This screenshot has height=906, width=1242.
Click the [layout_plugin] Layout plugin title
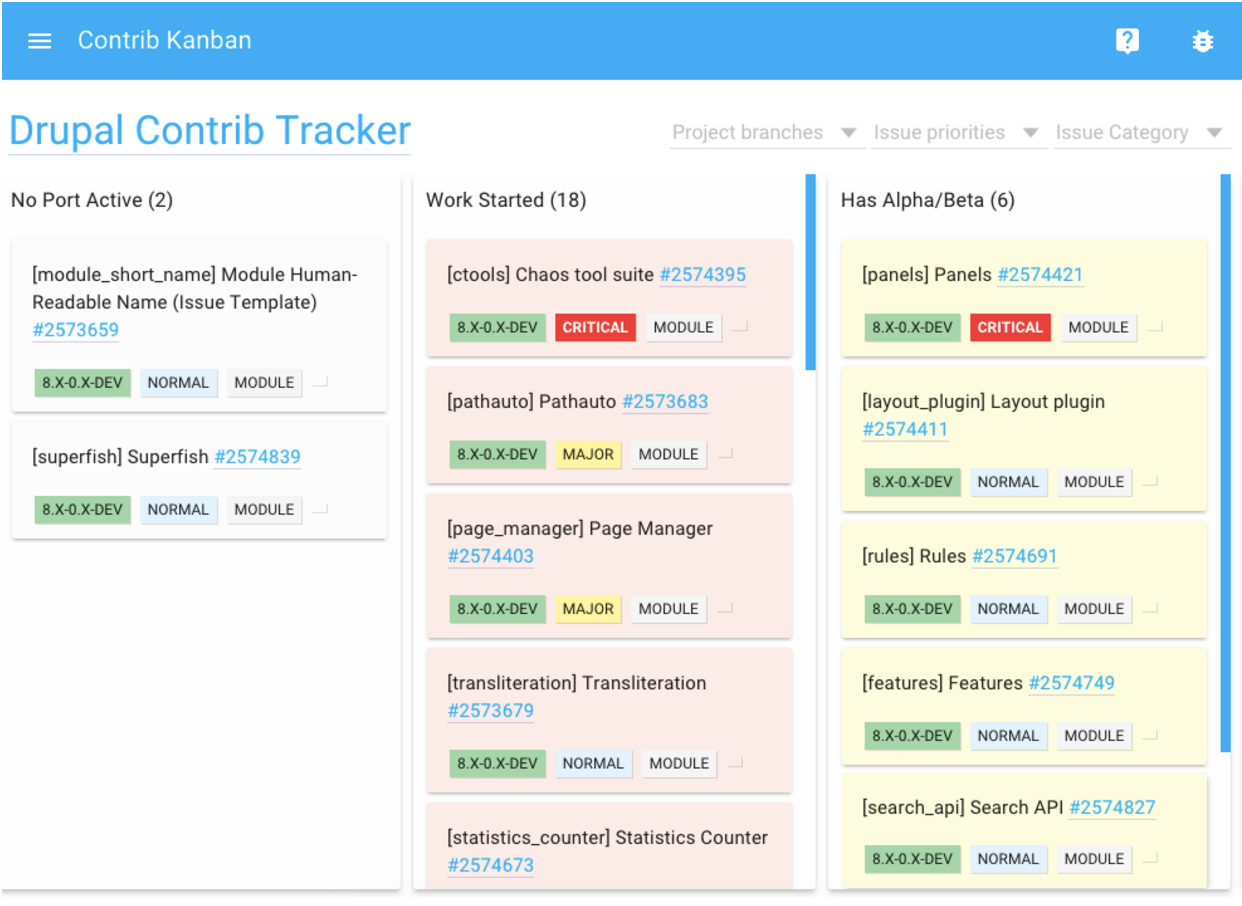984,402
